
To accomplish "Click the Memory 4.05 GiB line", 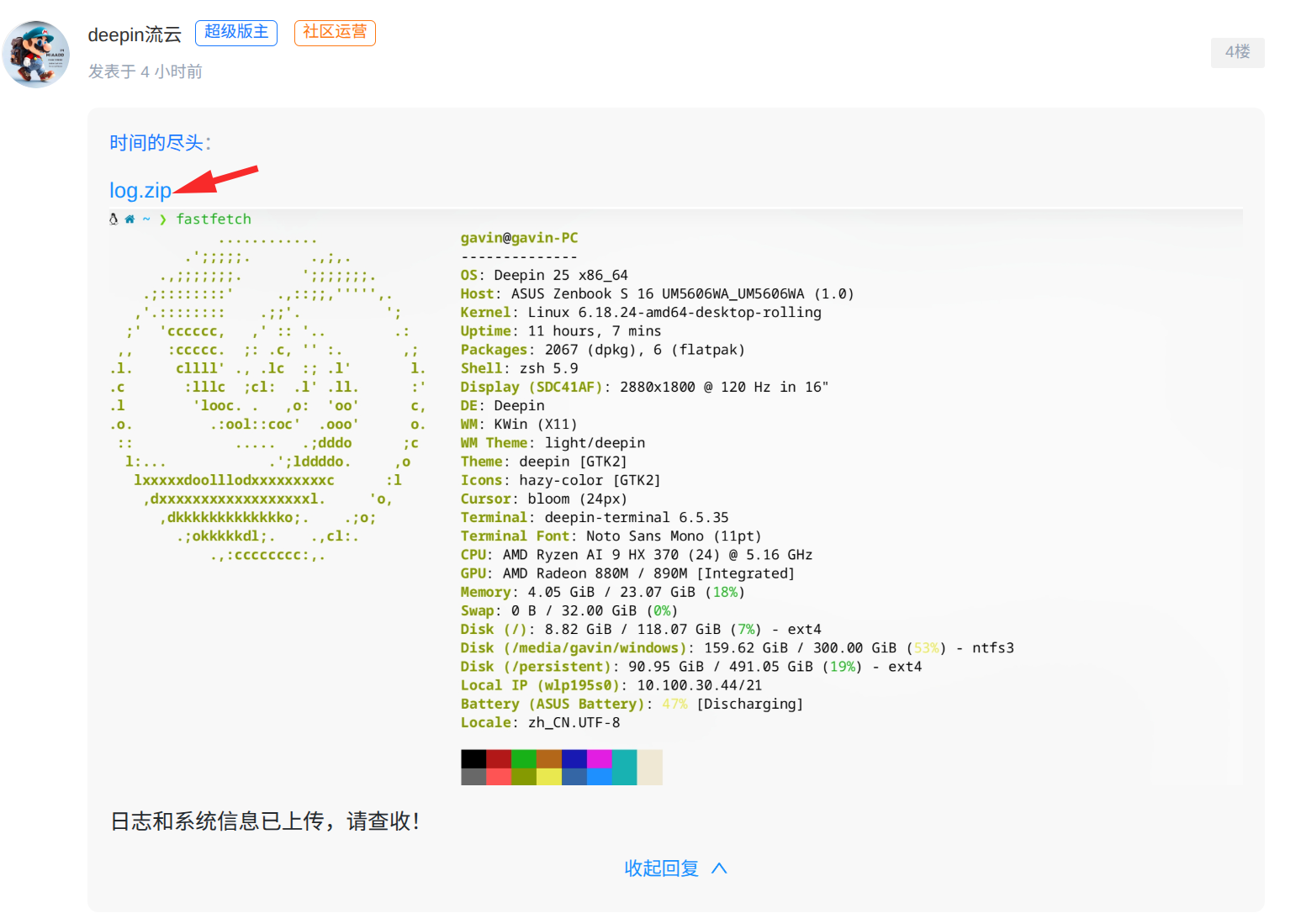I will [x=602, y=592].
